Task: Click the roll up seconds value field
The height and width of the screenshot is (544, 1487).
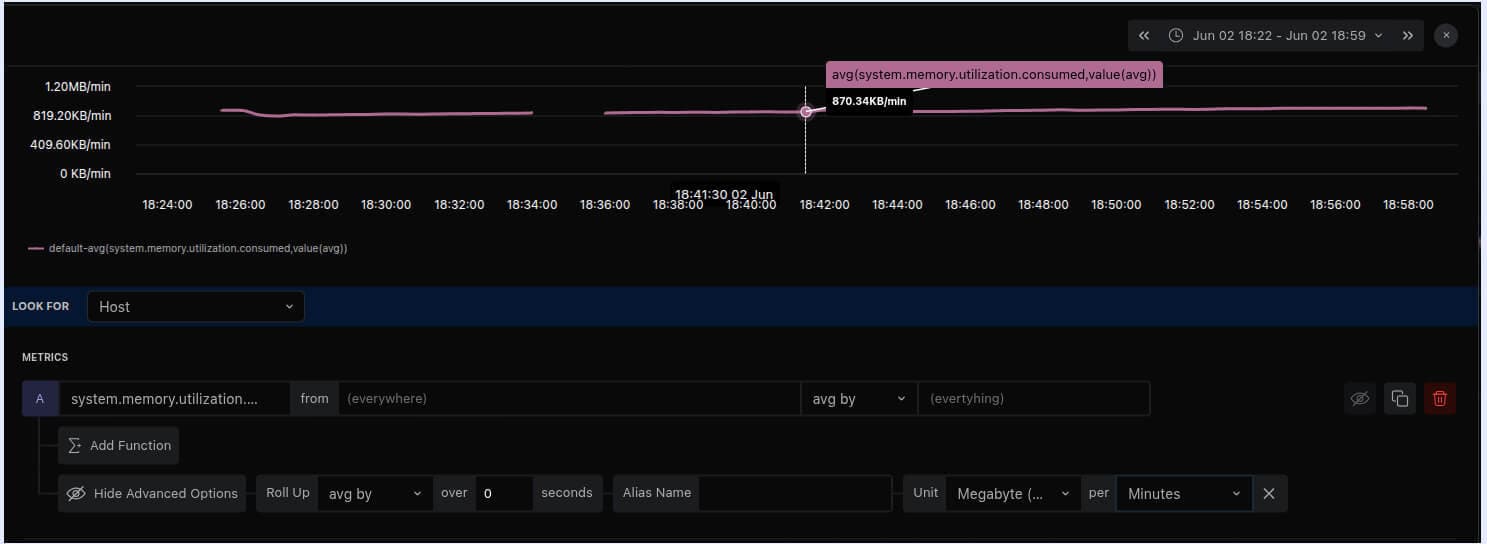Action: coord(504,493)
